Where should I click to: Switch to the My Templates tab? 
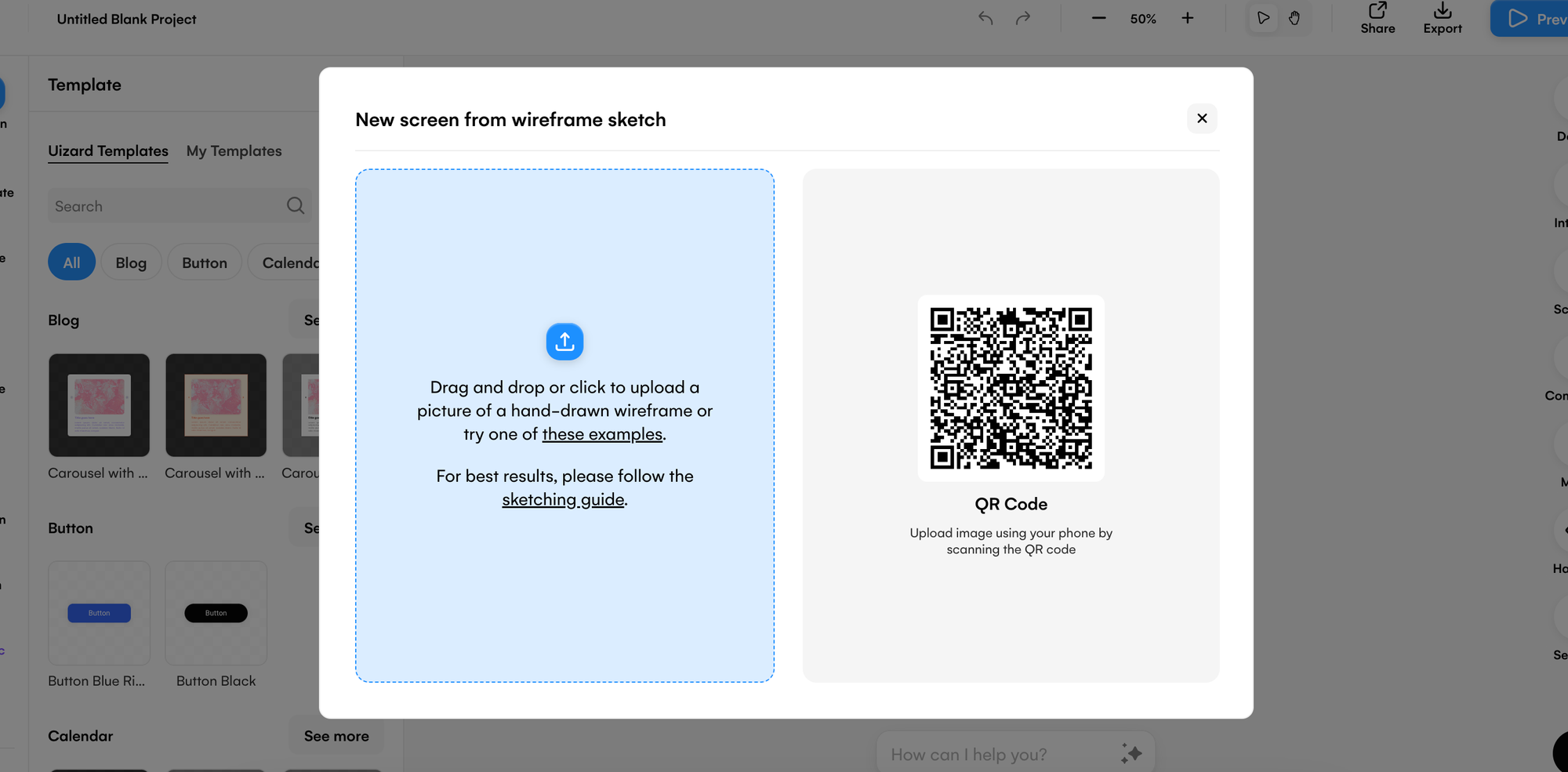(x=234, y=150)
